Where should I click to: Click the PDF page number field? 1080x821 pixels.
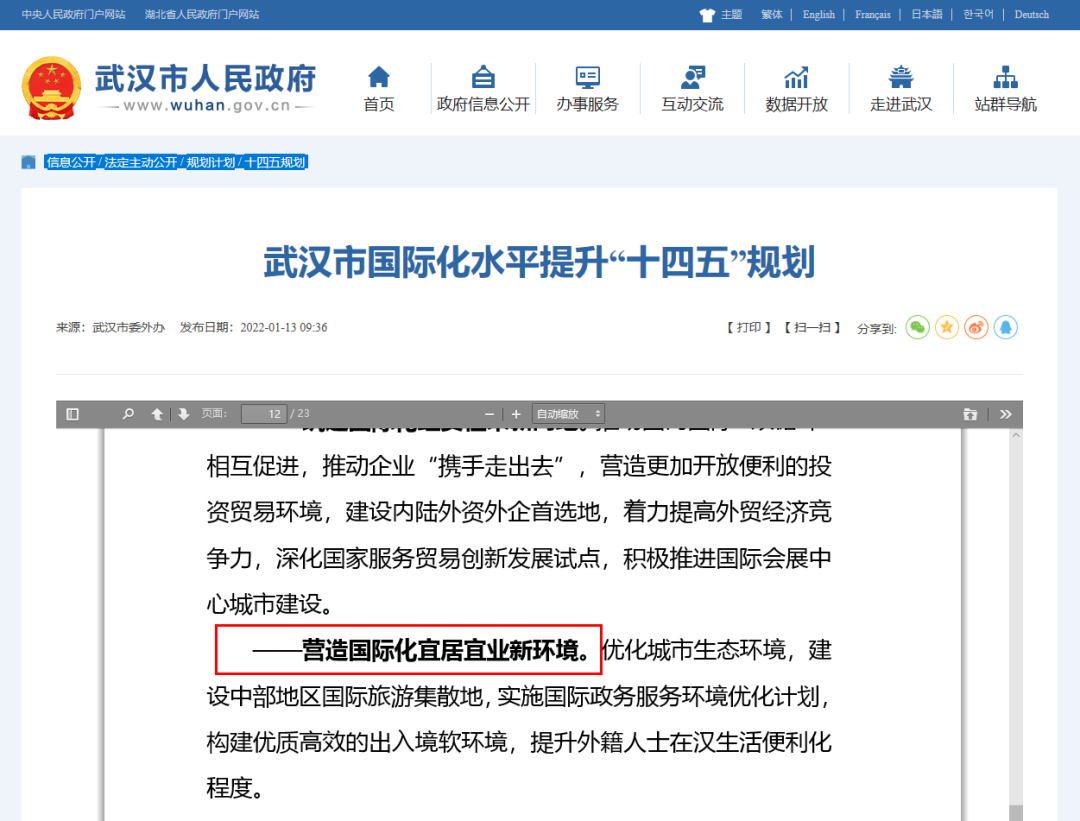pyautogui.click(x=264, y=414)
